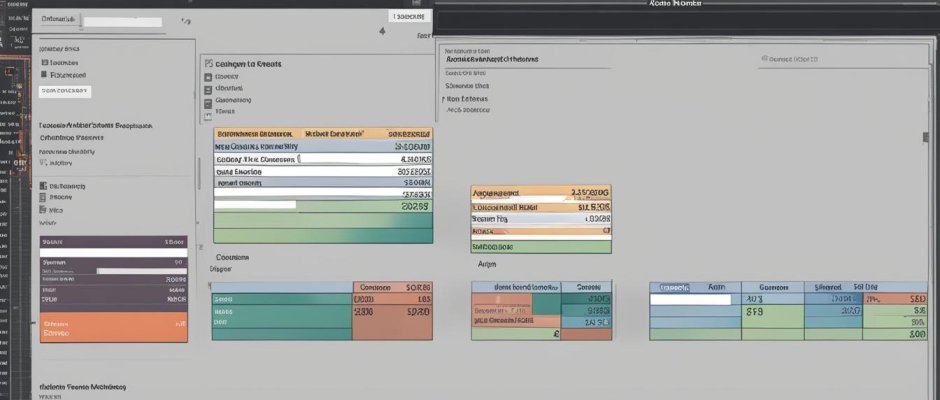Select the underlined heading in the upper right panel
Screen dimensions: 940x400
(492, 59)
